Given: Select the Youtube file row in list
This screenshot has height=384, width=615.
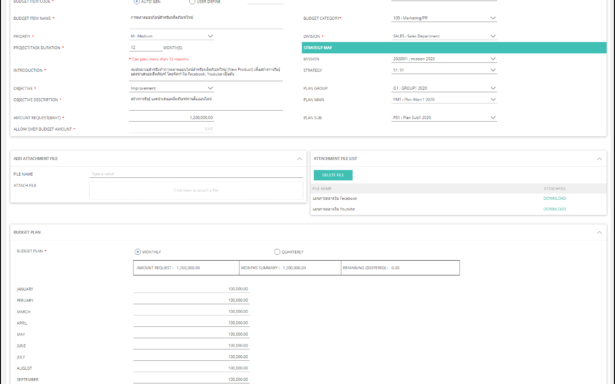Looking at the screenshot, I should pos(459,209).
